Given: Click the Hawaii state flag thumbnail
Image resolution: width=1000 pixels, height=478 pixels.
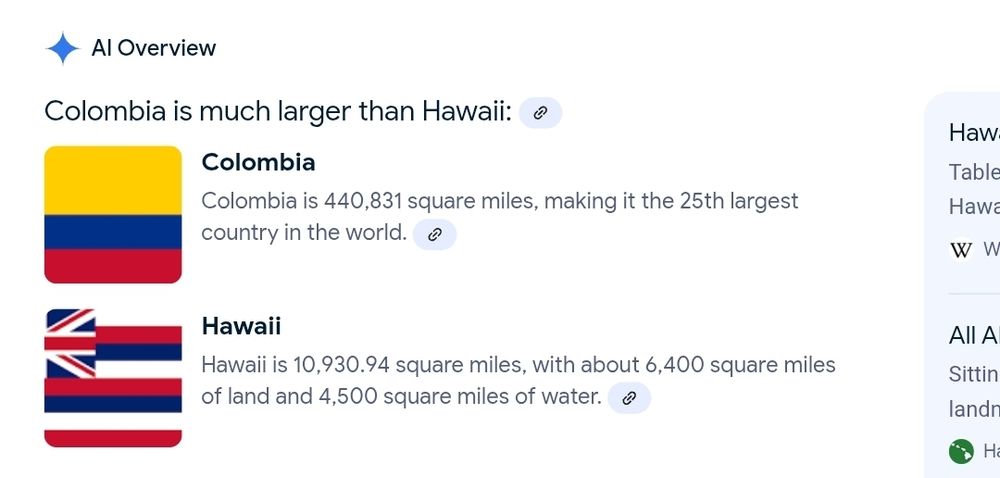Looking at the screenshot, I should (x=113, y=378).
